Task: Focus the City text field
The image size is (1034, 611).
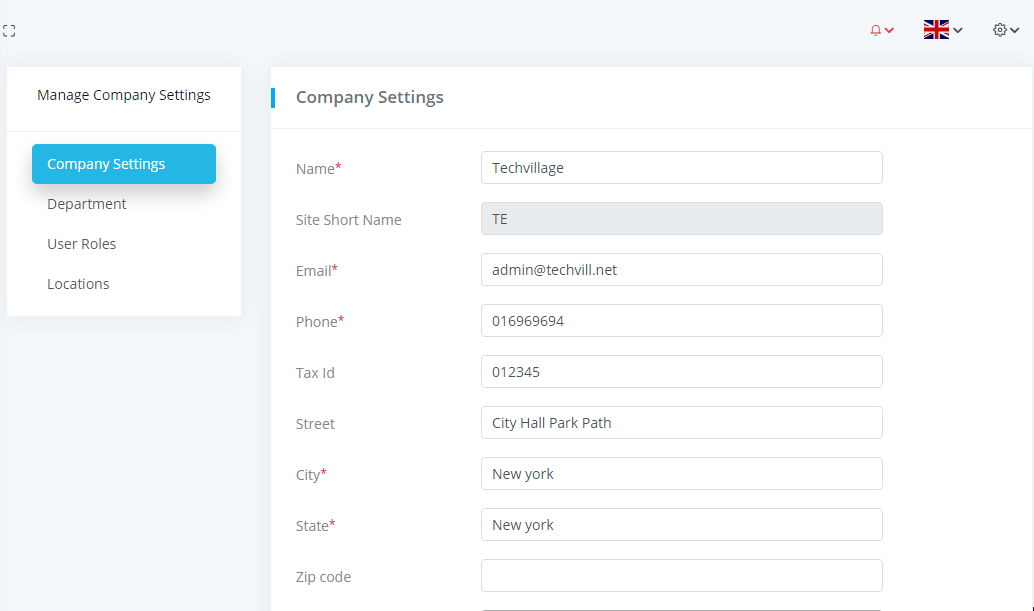Action: pyautogui.click(x=681, y=474)
